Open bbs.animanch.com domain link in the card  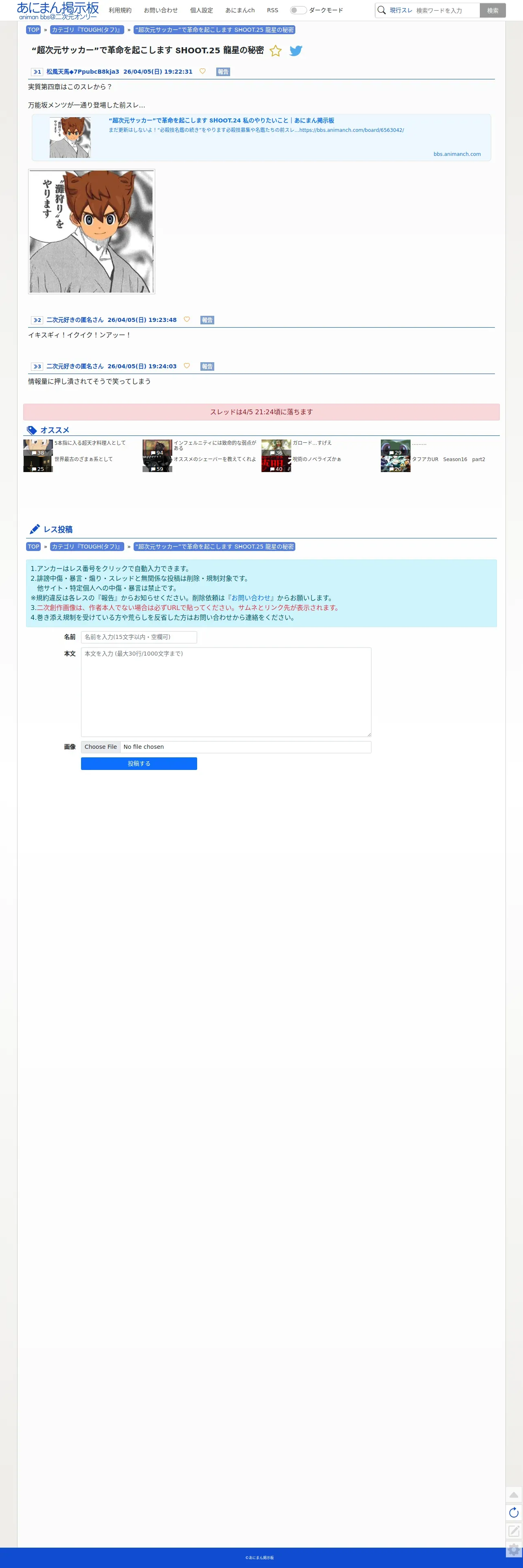pos(457,154)
